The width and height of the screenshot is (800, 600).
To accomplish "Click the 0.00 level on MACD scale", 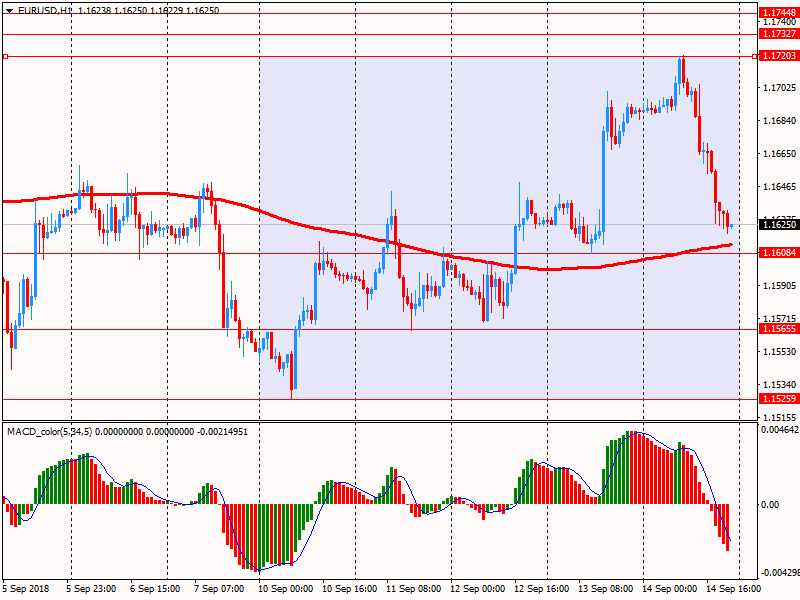I will coord(770,505).
